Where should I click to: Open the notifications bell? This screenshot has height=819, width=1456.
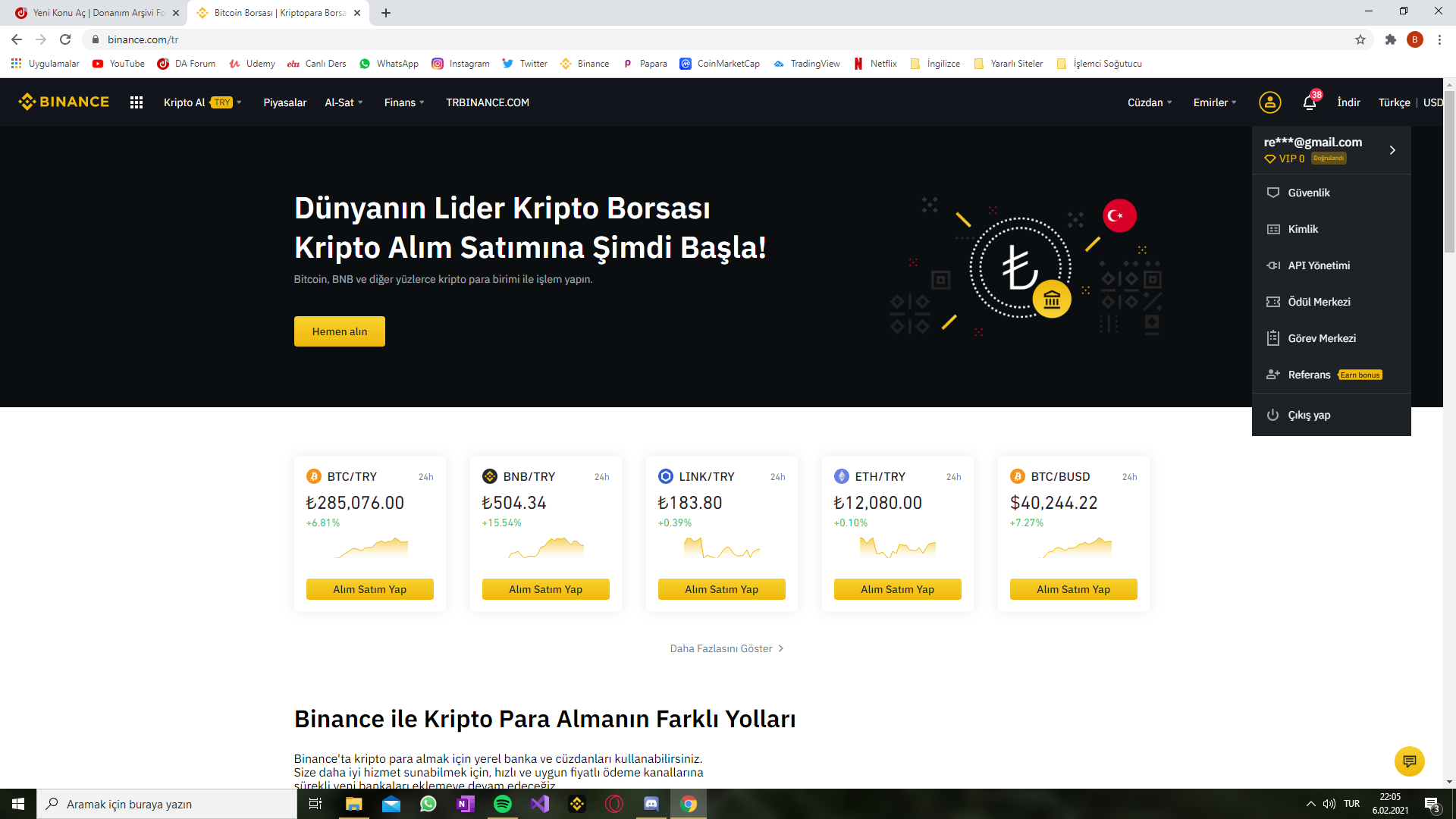(x=1310, y=102)
